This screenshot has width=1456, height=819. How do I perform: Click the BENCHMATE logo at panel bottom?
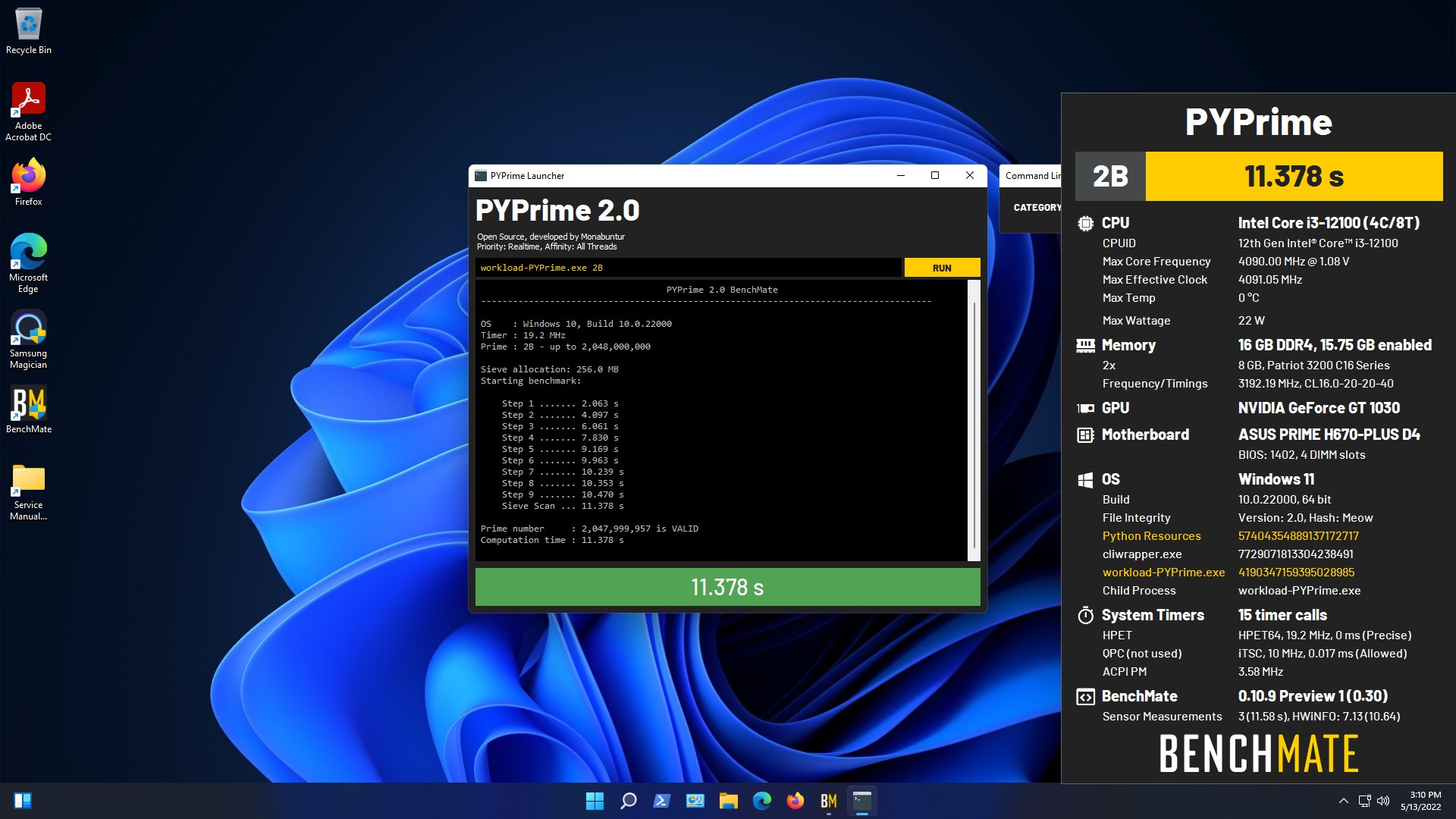(1258, 753)
